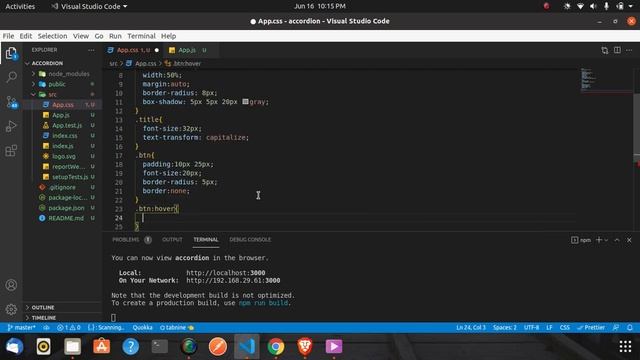Open Terminal app from the dock
Viewport: 640px width, 360px height.
(160, 347)
